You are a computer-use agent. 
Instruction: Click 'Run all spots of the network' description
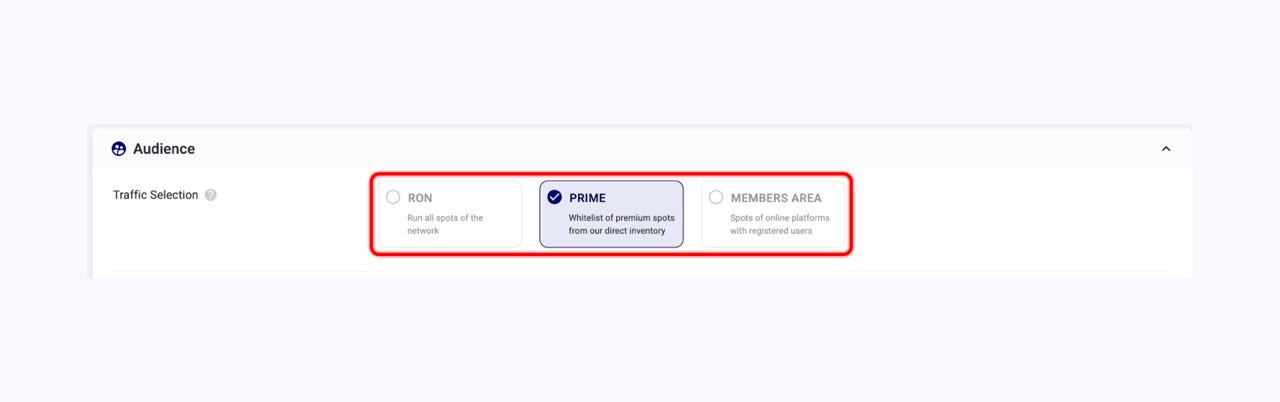(445, 224)
